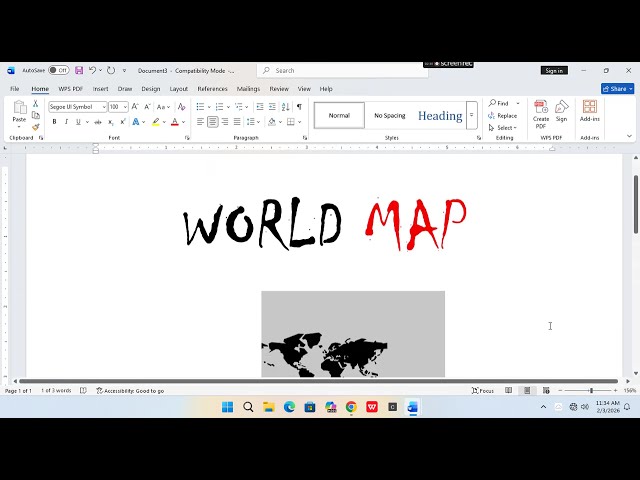Apply superscript formatting
The height and width of the screenshot is (480, 640).
point(122,122)
